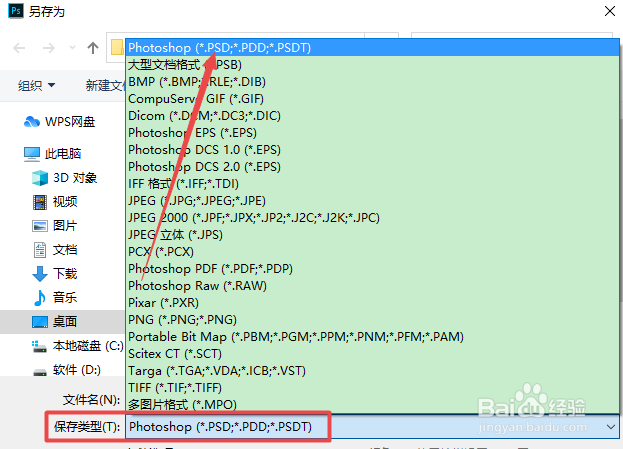Click the Back navigation arrow
The height and width of the screenshot is (449, 623).
pyautogui.click(x=19, y=48)
